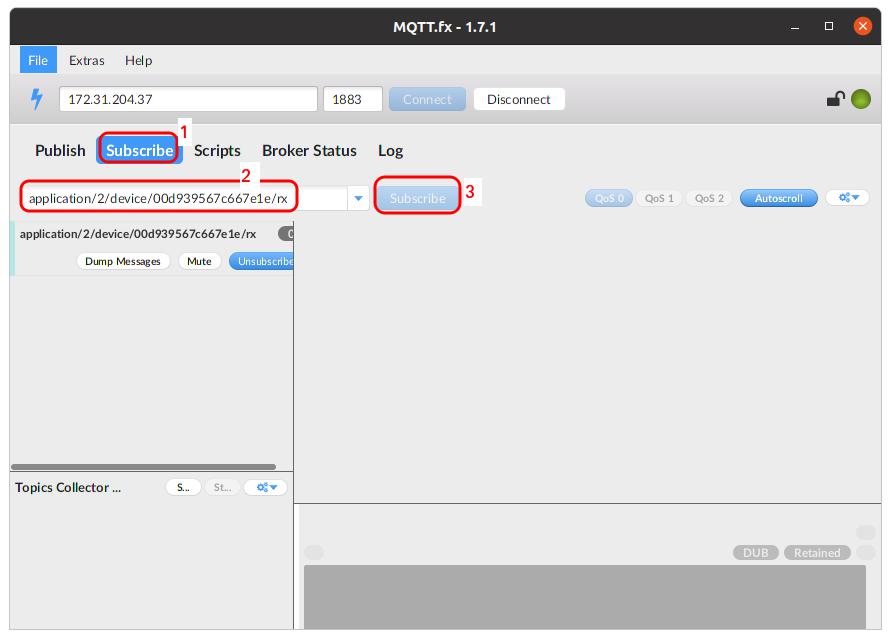The height and width of the screenshot is (639, 891).
Task: Expand the topic dropdown arrow
Action: click(359, 198)
